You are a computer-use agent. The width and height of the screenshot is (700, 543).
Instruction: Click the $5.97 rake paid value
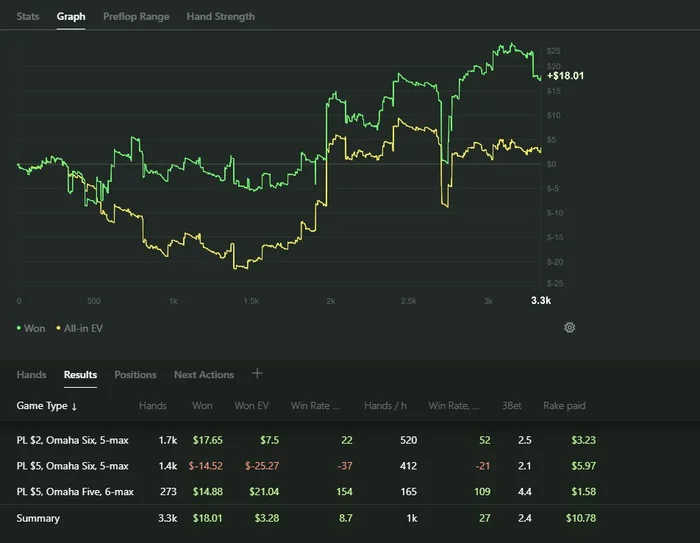[583, 466]
